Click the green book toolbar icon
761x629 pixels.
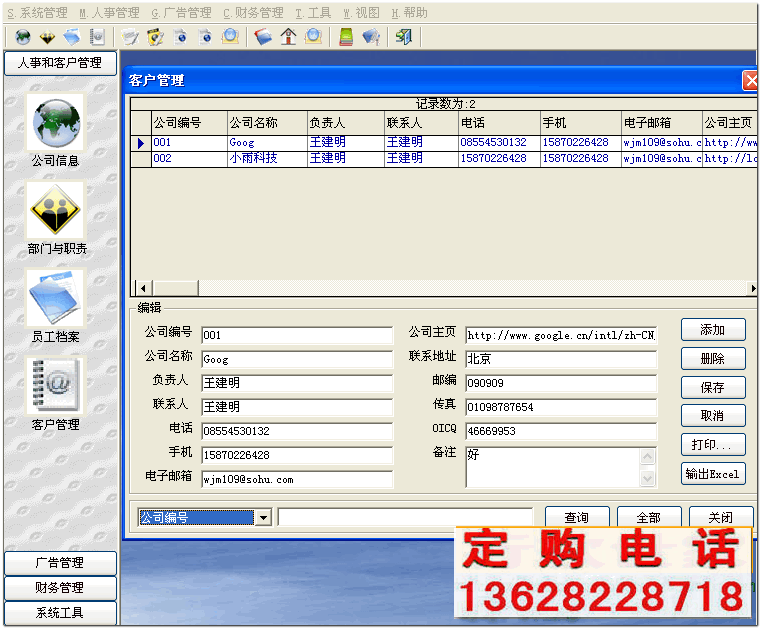pyautogui.click(x=346, y=37)
